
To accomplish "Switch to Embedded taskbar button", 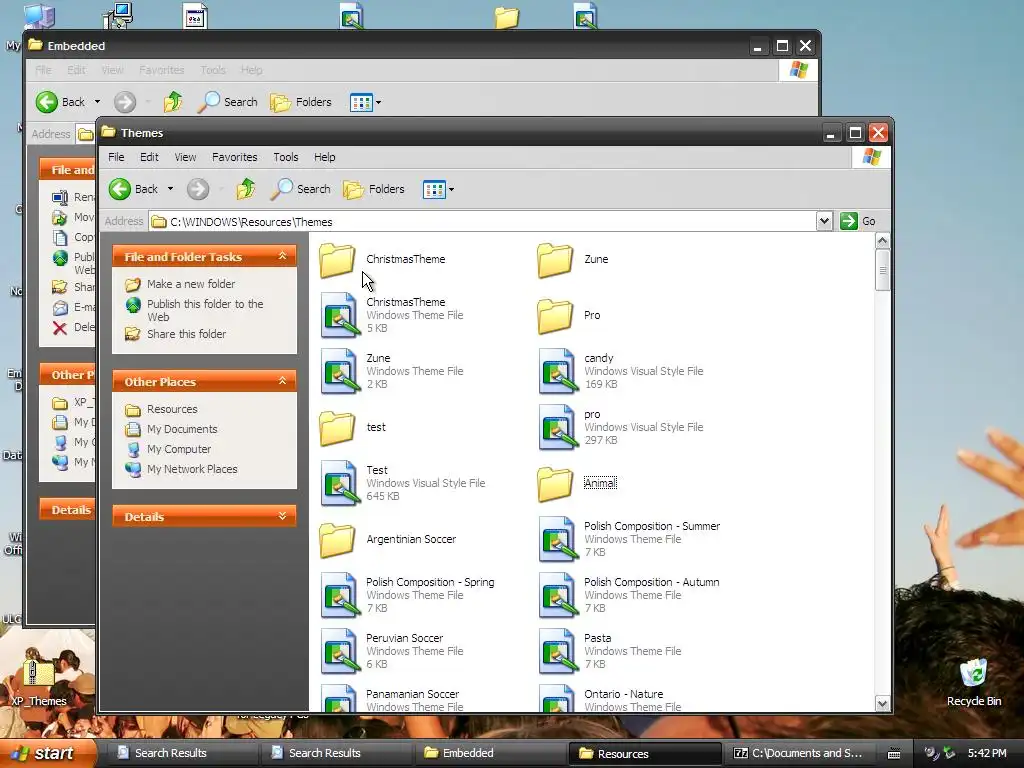I will (490, 753).
